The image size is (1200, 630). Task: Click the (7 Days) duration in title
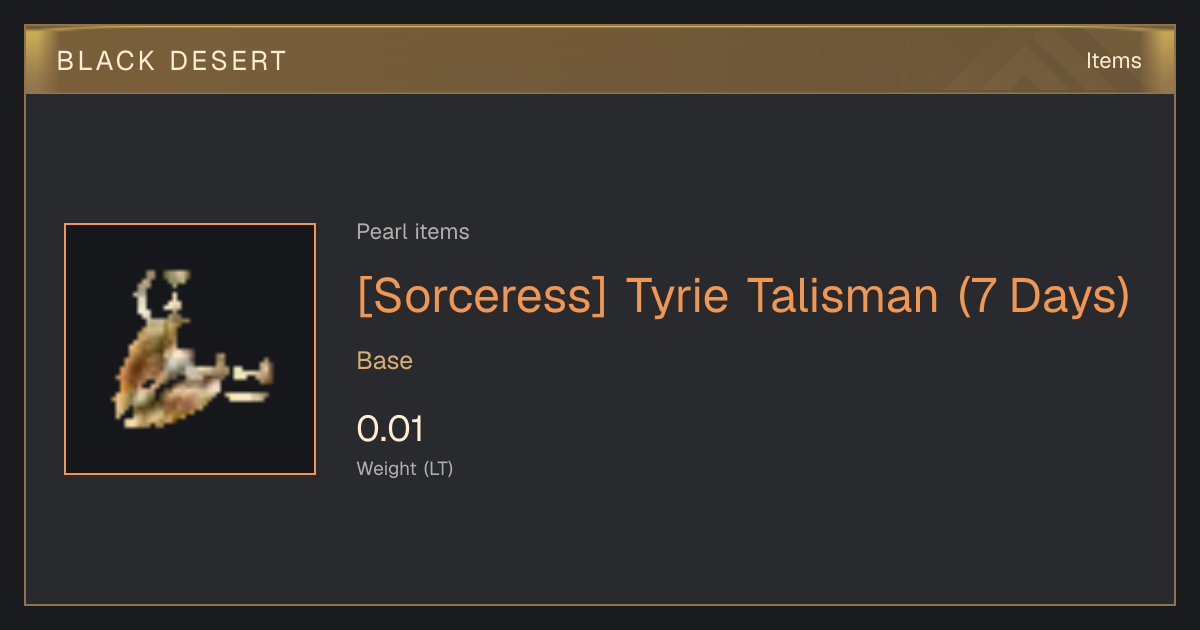point(1043,296)
